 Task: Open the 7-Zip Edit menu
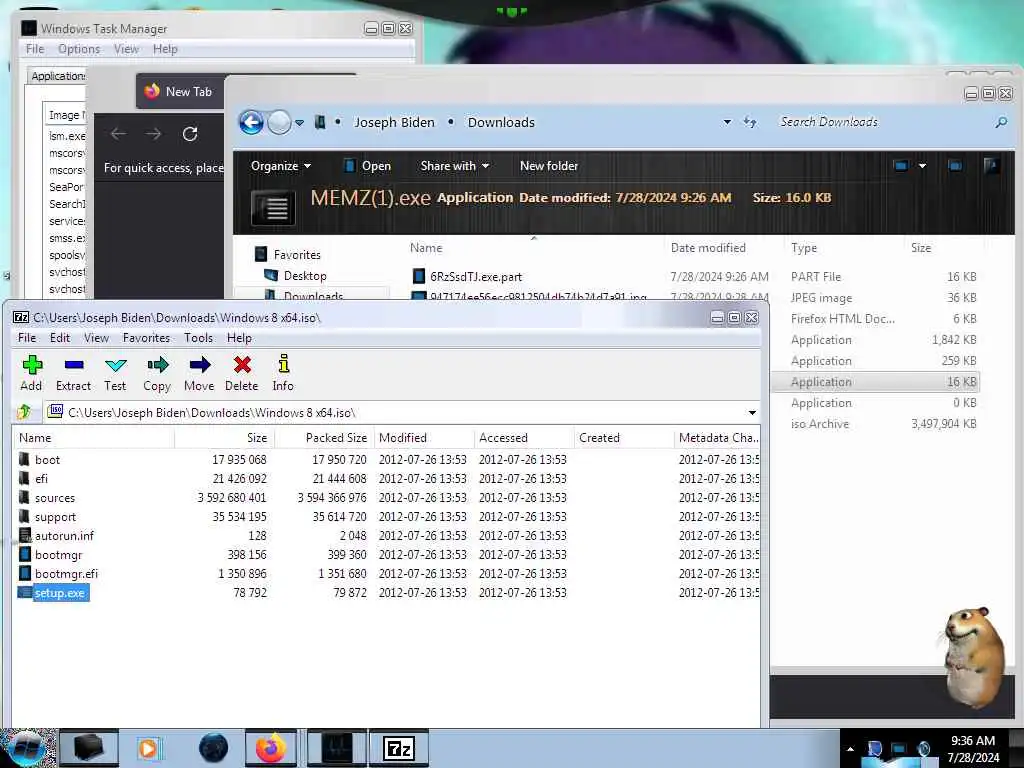point(59,338)
